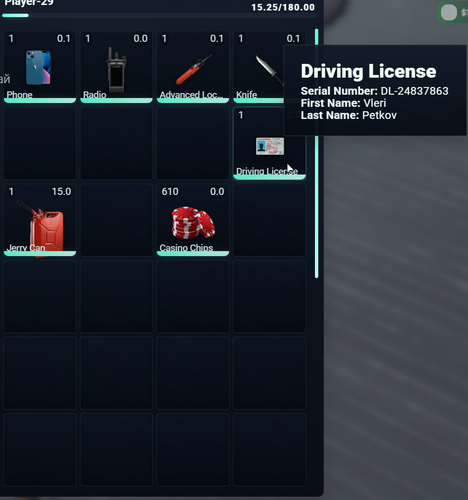Image resolution: width=468 pixels, height=500 pixels.
Task: Click the Last Name Petkov line
Action: click(x=349, y=115)
